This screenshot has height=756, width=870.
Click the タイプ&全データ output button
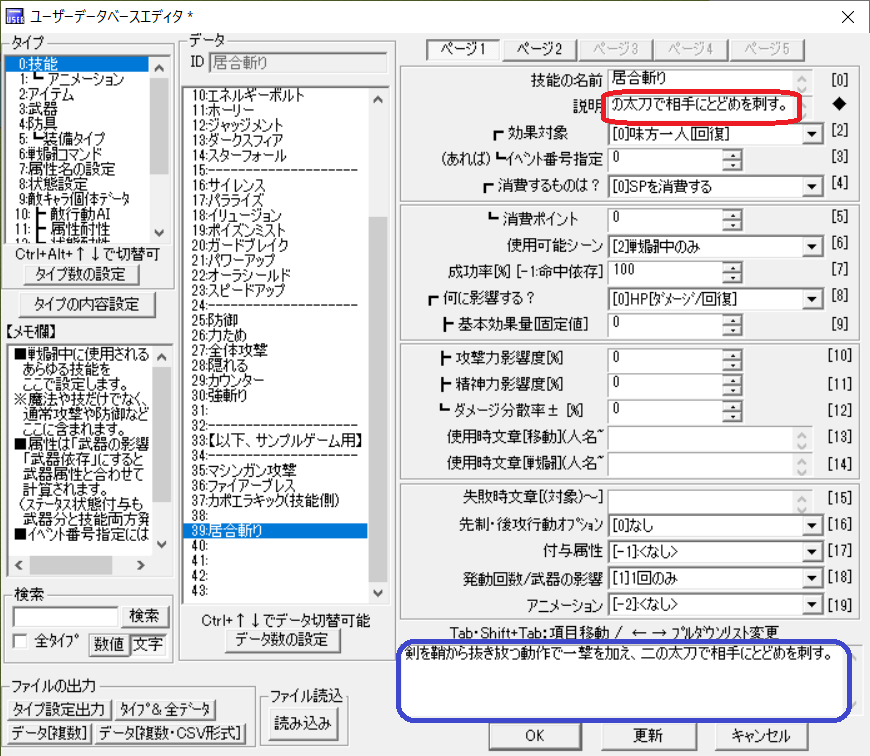pos(165,709)
